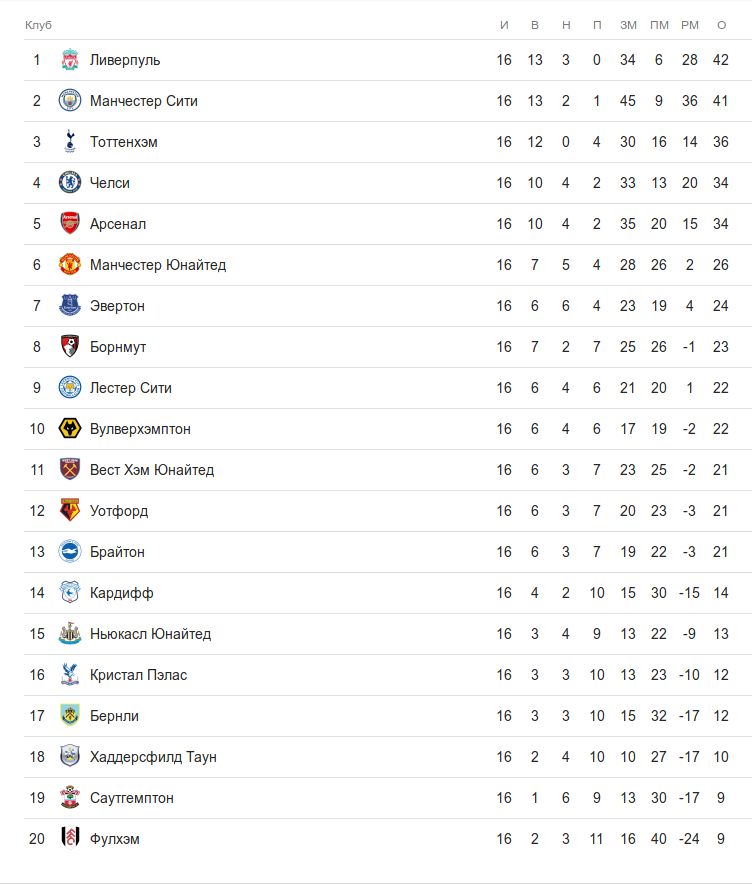This screenshot has height=884, width=752.
Task: Click the Tottenham crest icon
Action: coord(69,142)
